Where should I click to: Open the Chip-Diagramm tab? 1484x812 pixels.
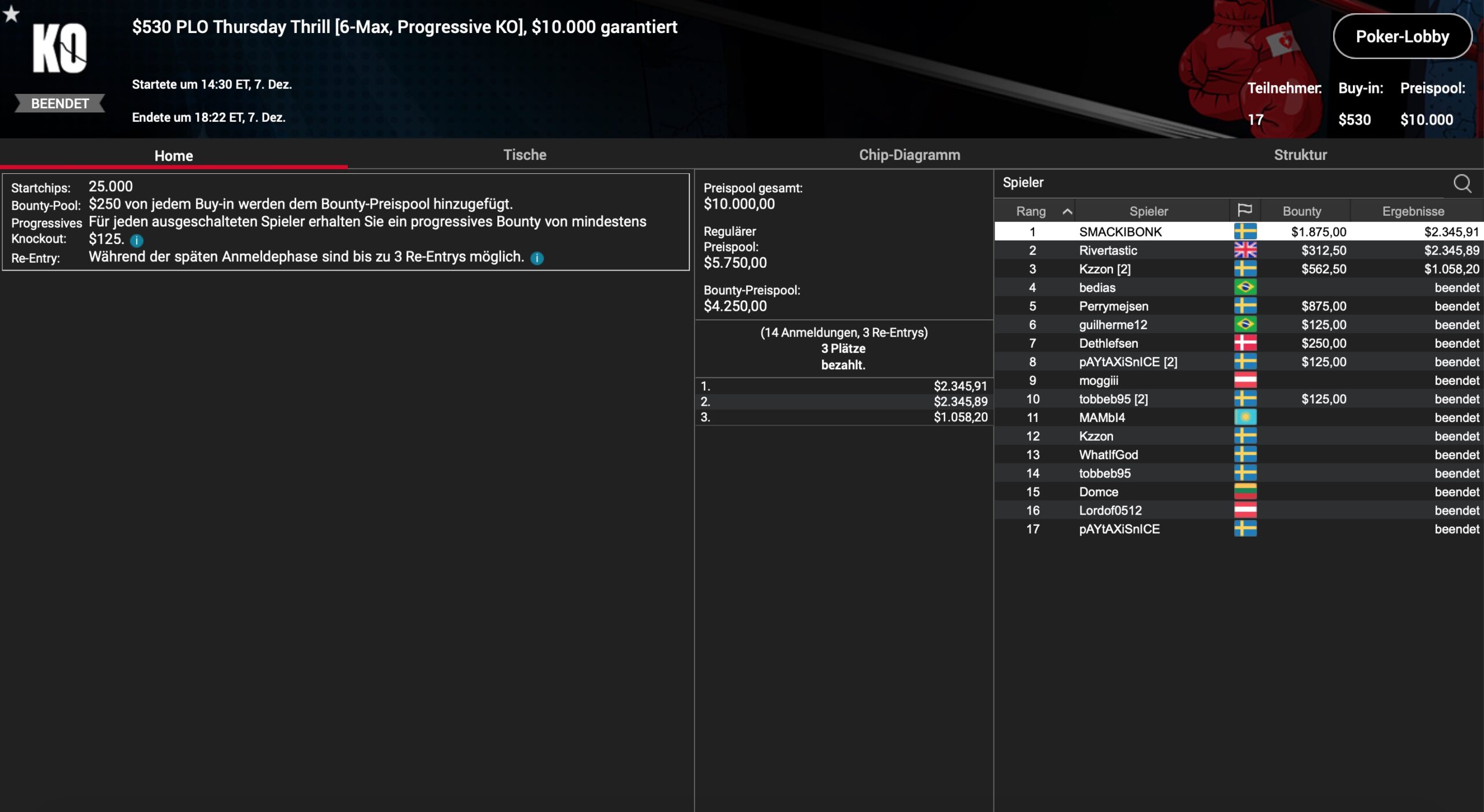[x=909, y=155]
